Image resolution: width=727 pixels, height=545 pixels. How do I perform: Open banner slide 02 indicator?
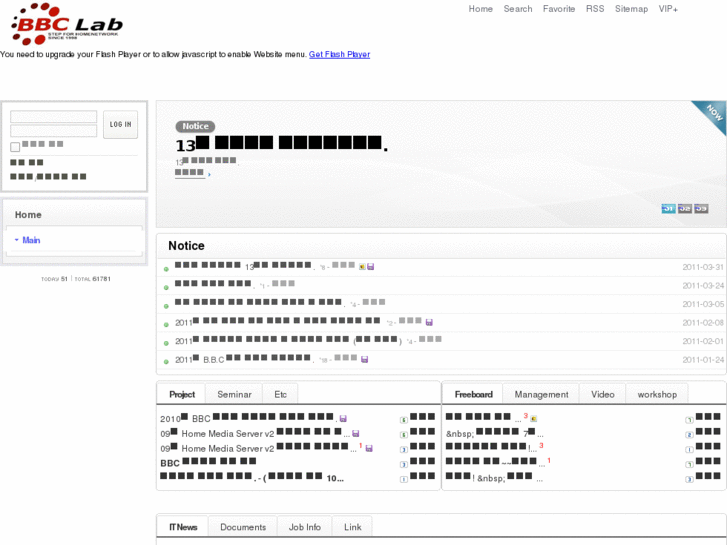[x=685, y=209]
